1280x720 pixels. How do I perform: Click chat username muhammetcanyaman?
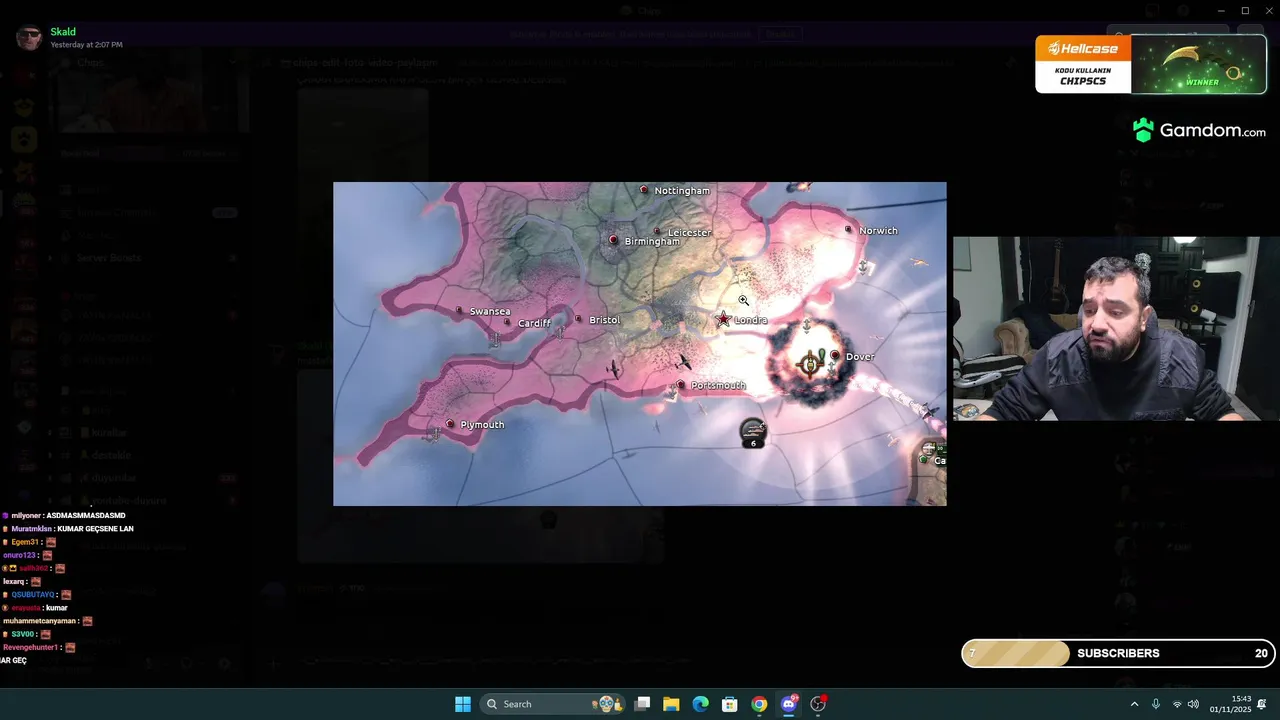40,621
